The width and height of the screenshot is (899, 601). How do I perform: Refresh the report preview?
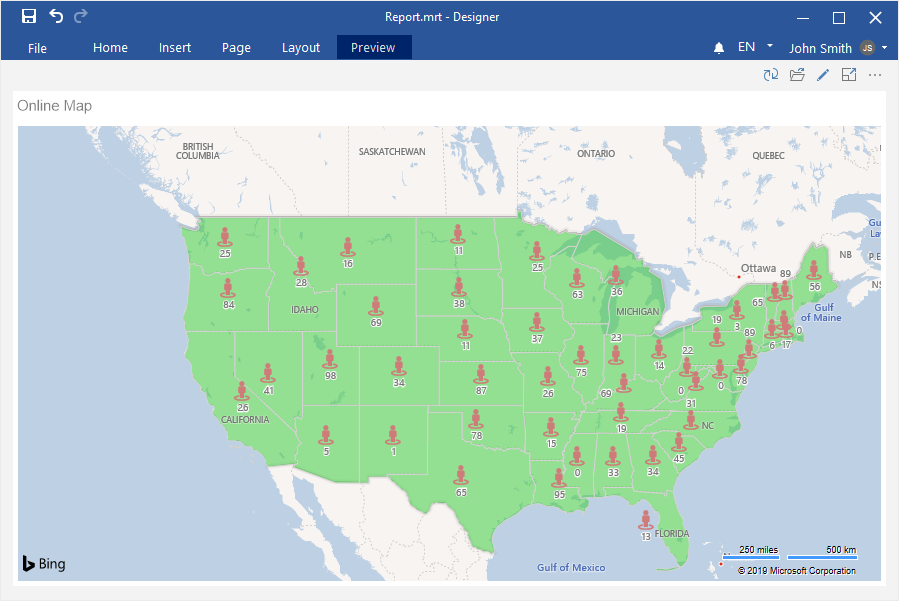pos(771,75)
